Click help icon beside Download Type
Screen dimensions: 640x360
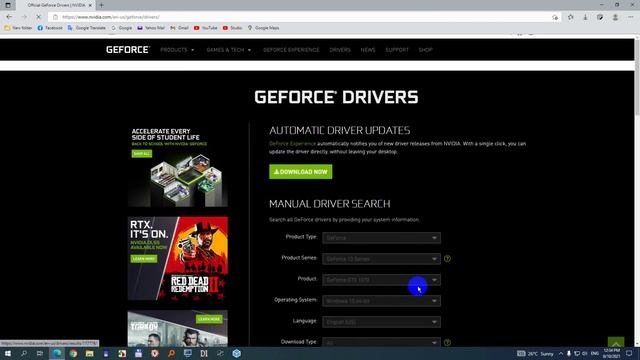click(x=447, y=342)
